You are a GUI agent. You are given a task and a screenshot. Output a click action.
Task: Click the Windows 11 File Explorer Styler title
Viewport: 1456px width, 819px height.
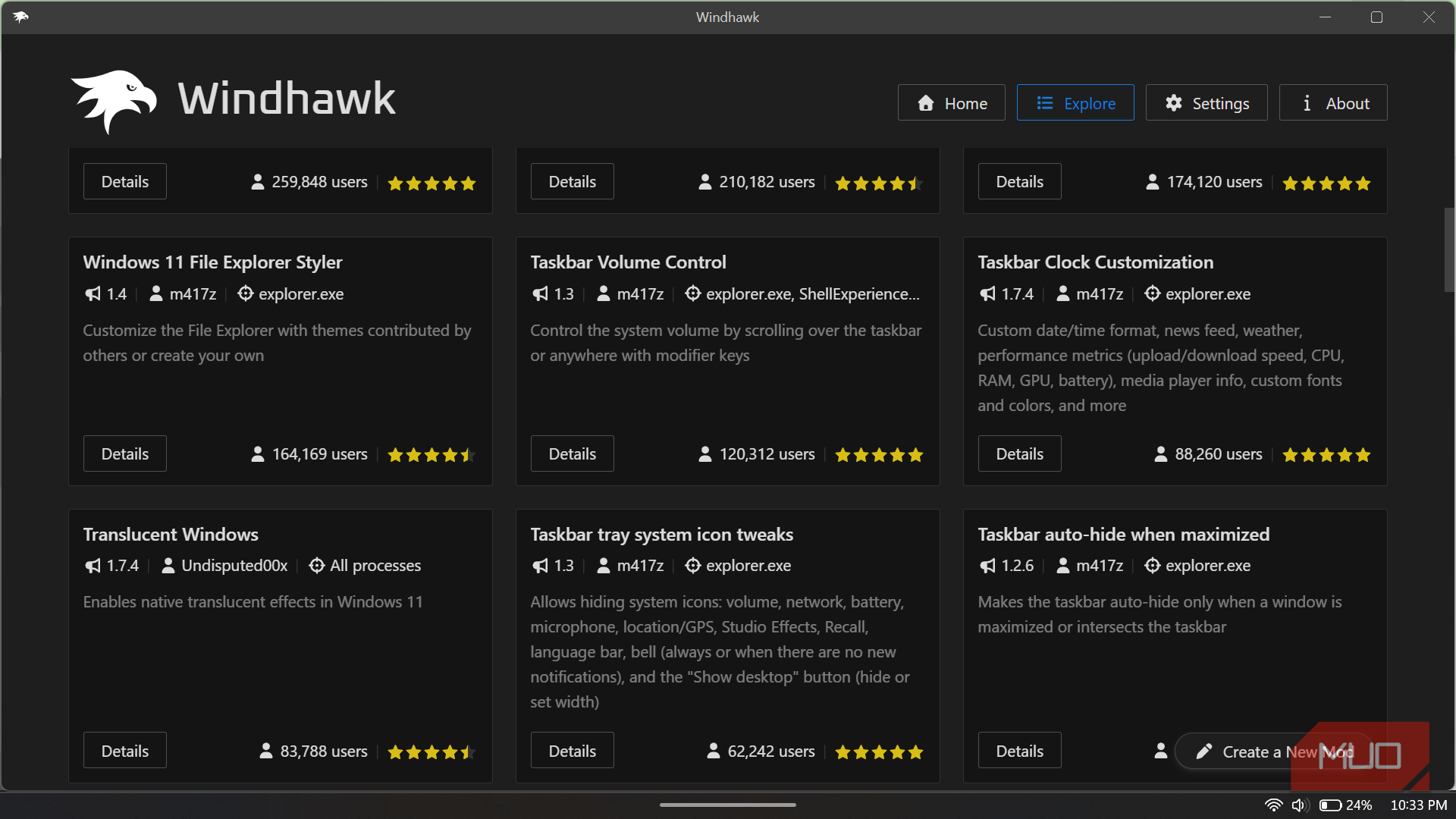tap(212, 262)
